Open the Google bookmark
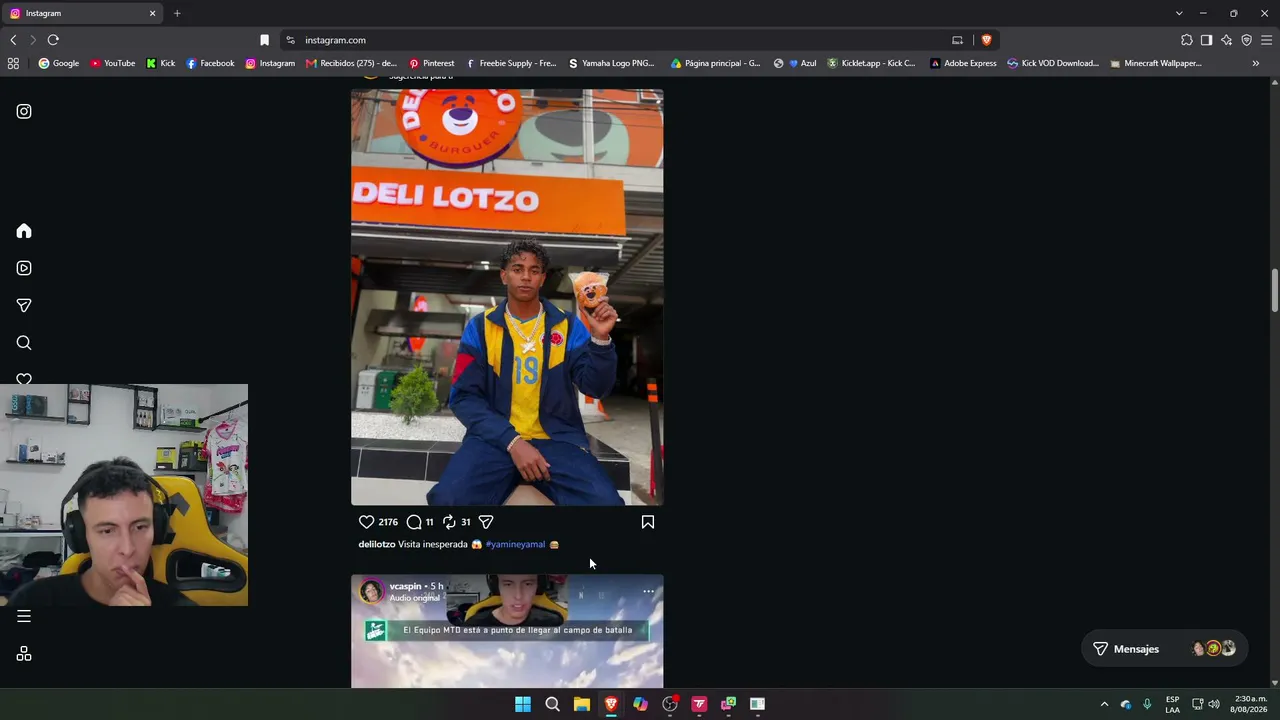This screenshot has height=720, width=1280. click(58, 63)
